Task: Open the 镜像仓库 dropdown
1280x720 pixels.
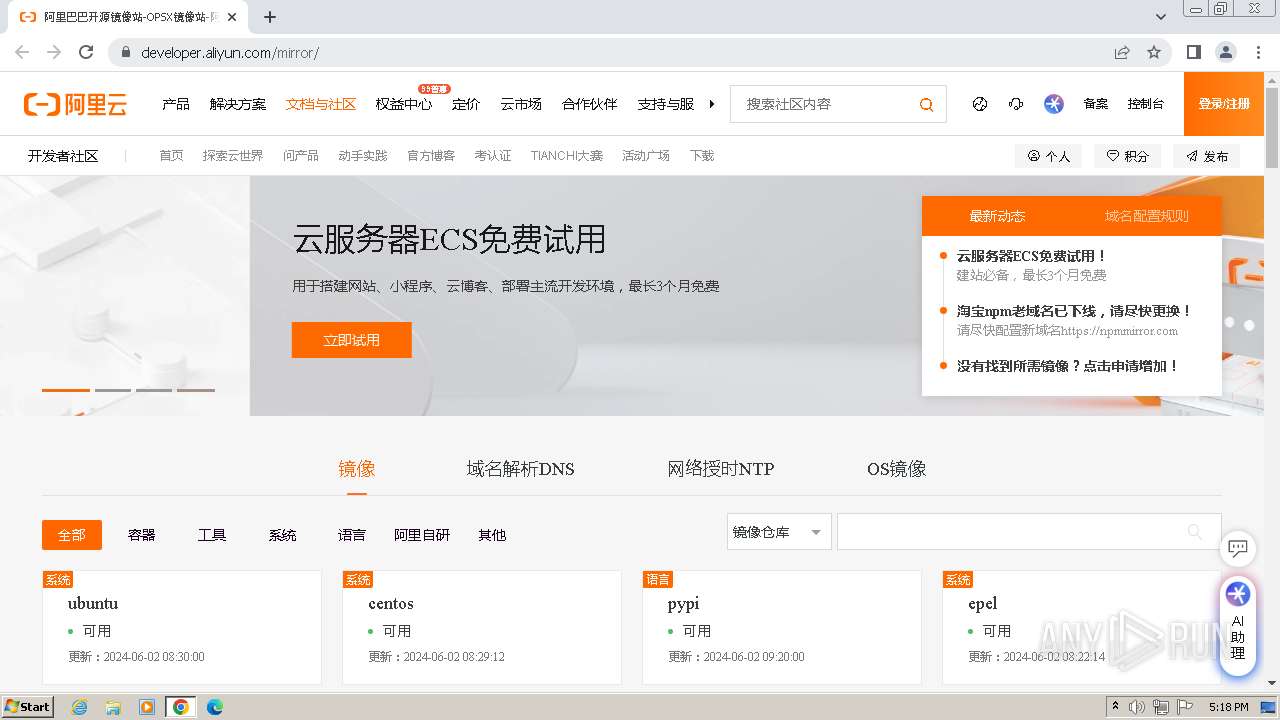Action: tap(779, 532)
